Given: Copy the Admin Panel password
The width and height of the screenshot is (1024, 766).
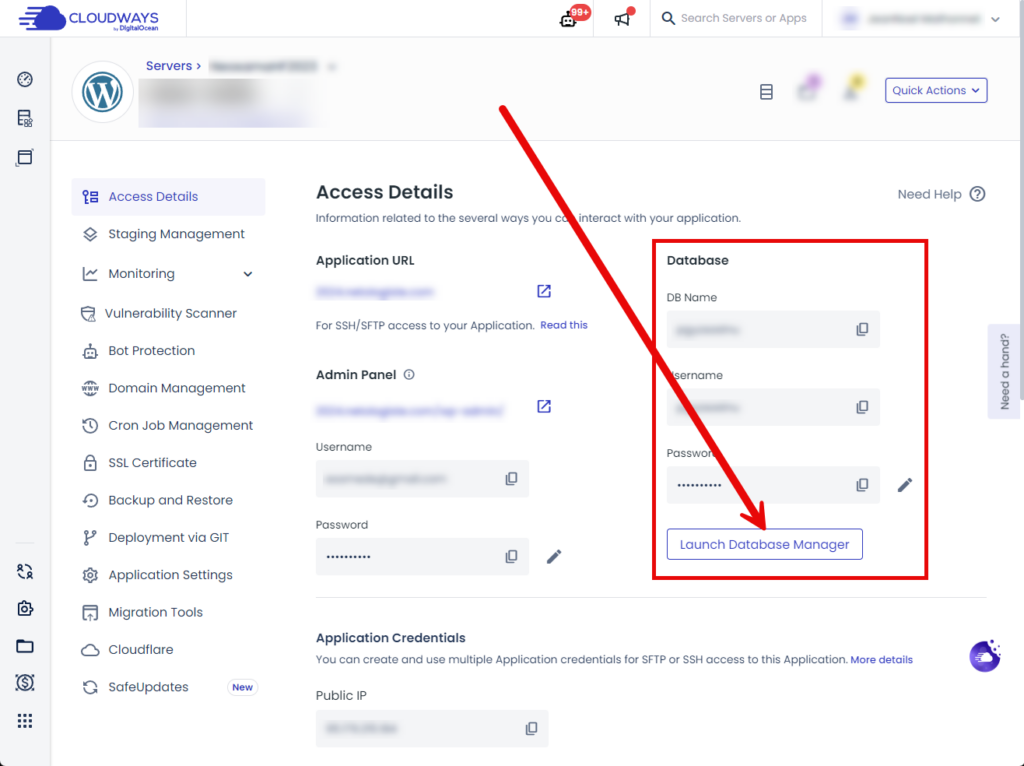Looking at the screenshot, I should [511, 556].
